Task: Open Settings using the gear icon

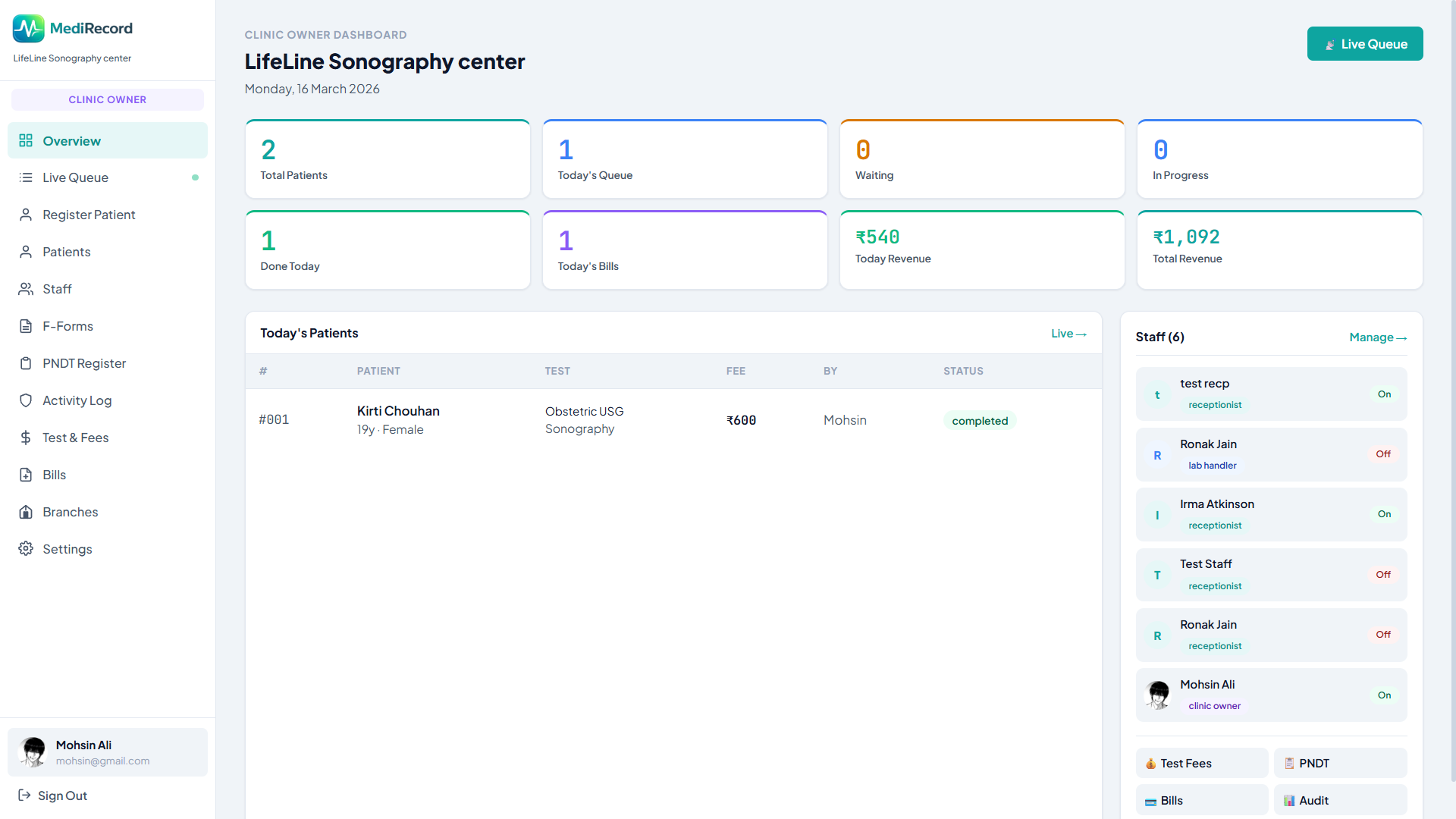Action: [x=26, y=548]
